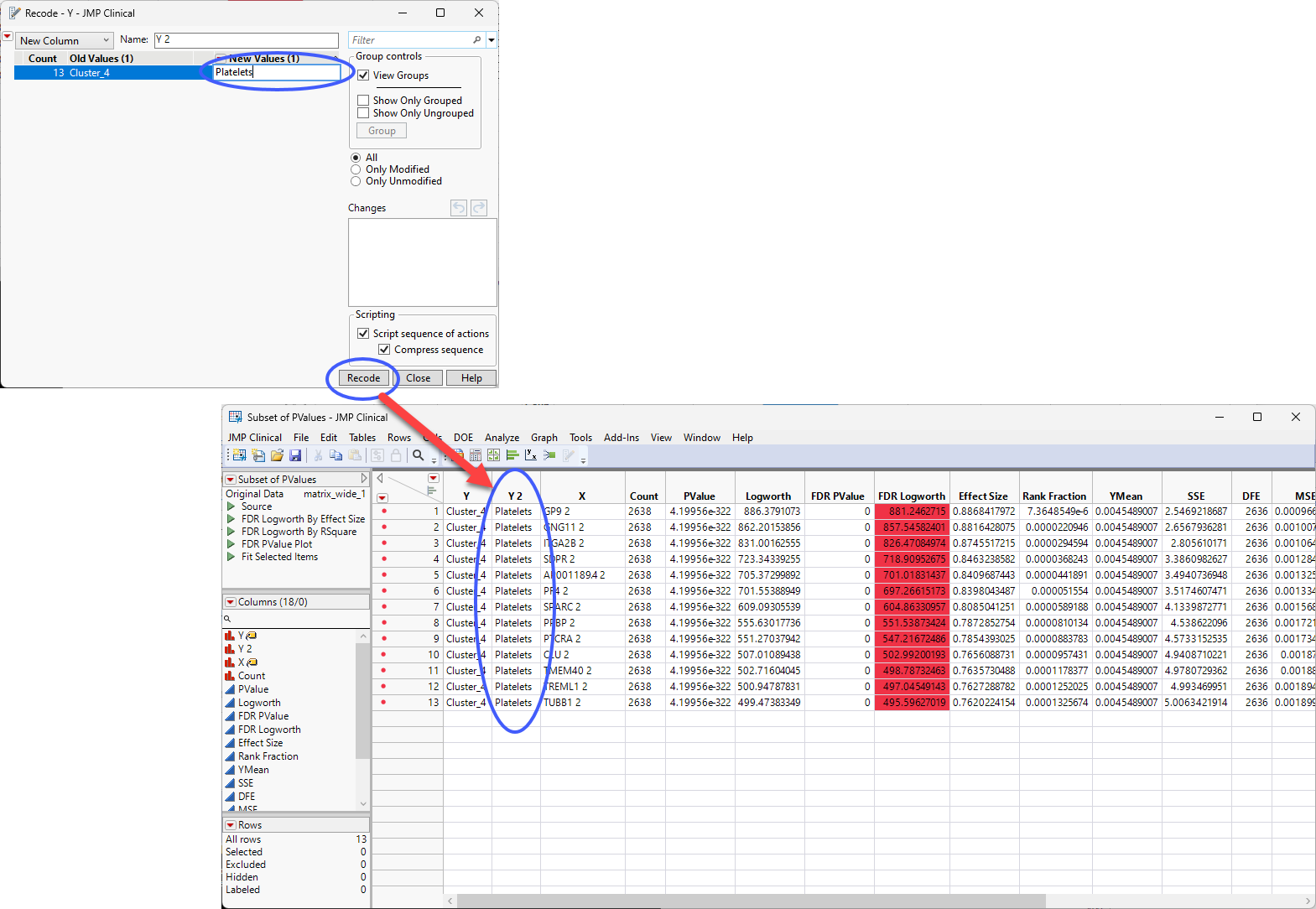Click the Fit Y by X icon
The height and width of the screenshot is (909, 1316).
pos(531,455)
